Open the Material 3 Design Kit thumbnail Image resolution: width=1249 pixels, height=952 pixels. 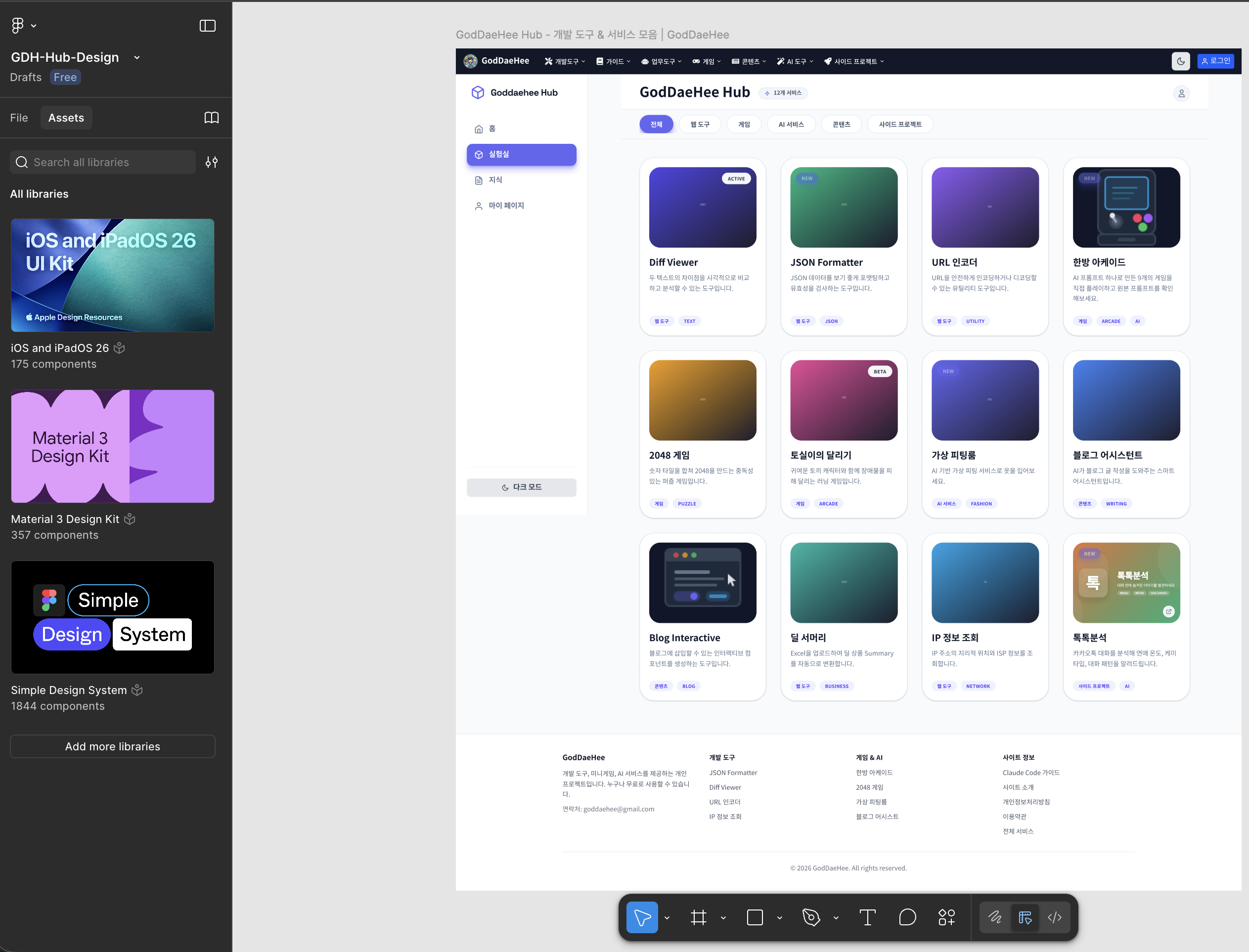pyautogui.click(x=113, y=446)
